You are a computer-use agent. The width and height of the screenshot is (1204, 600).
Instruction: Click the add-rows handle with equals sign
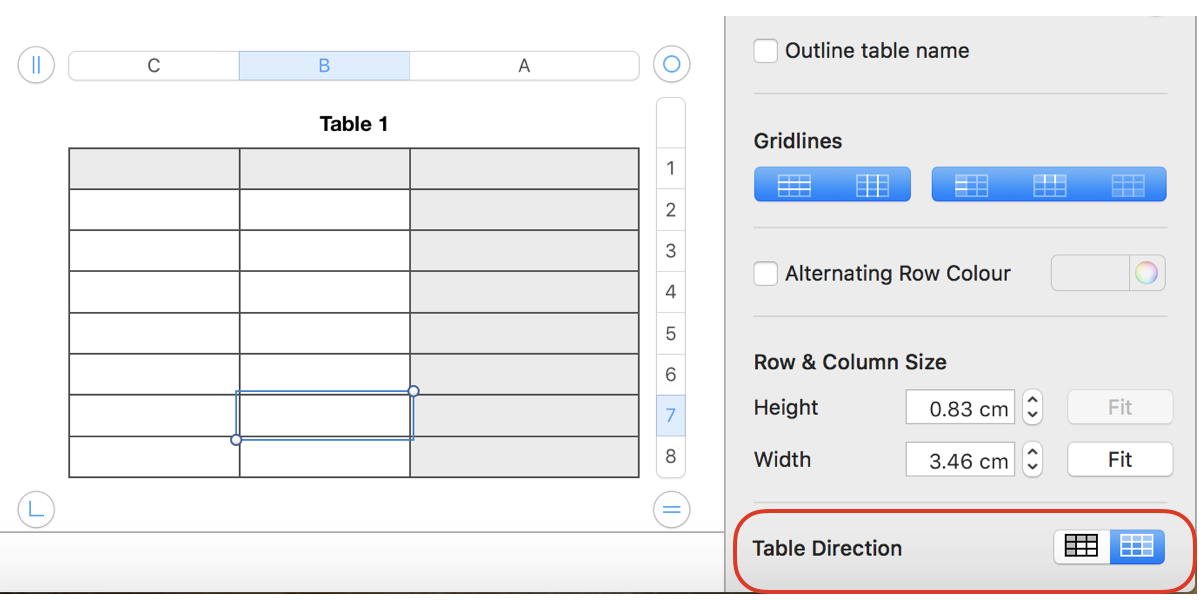[x=671, y=511]
